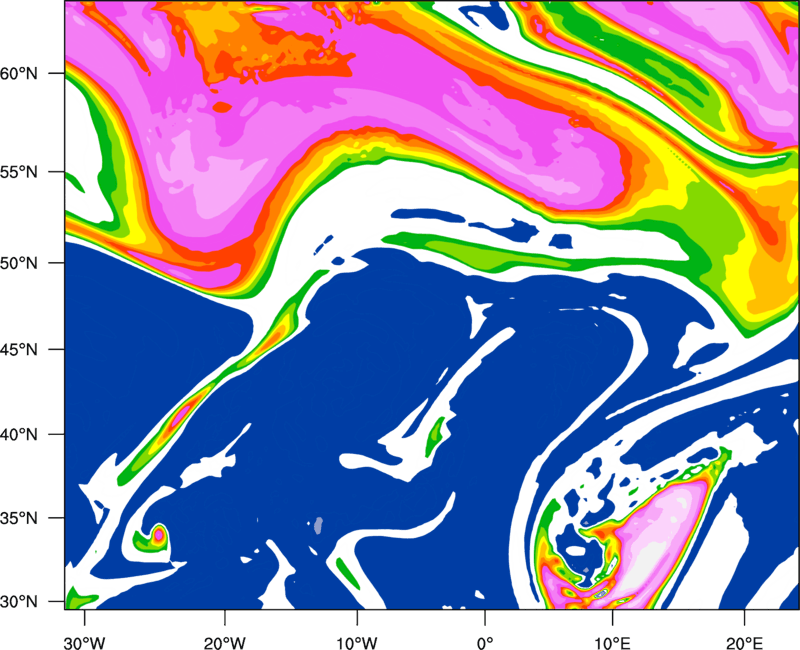Click the 50°N latitude label
The height and width of the screenshot is (650, 800).
tap(19, 263)
